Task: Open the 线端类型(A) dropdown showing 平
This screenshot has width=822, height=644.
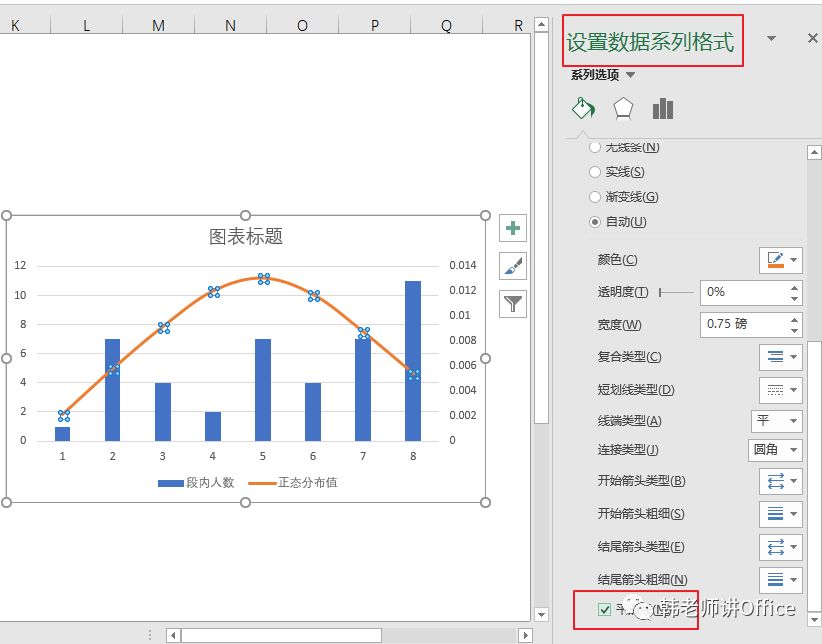Action: pos(776,421)
